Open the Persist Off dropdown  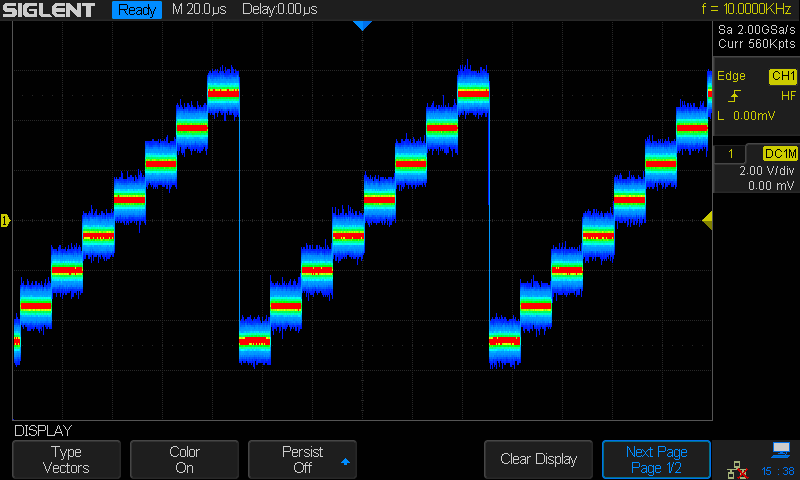[x=302, y=460]
